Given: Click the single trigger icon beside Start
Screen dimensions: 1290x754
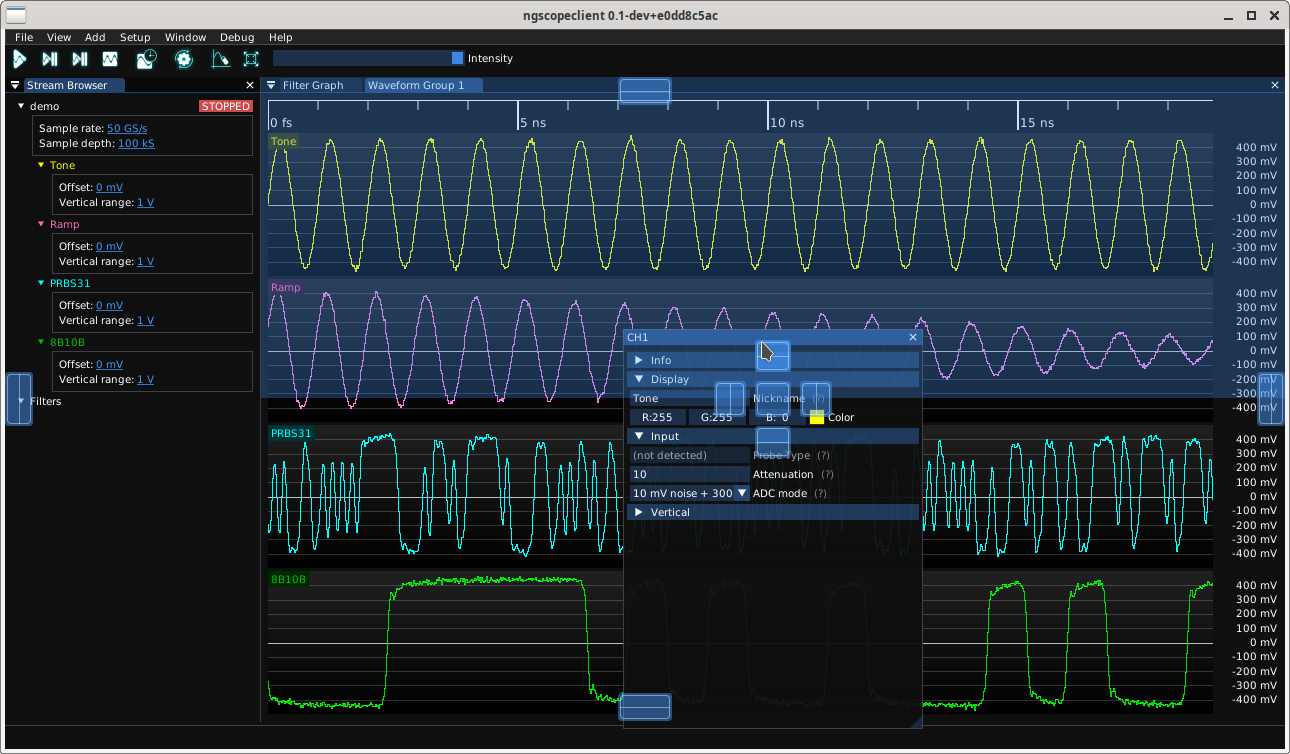Looking at the screenshot, I should (x=49, y=59).
